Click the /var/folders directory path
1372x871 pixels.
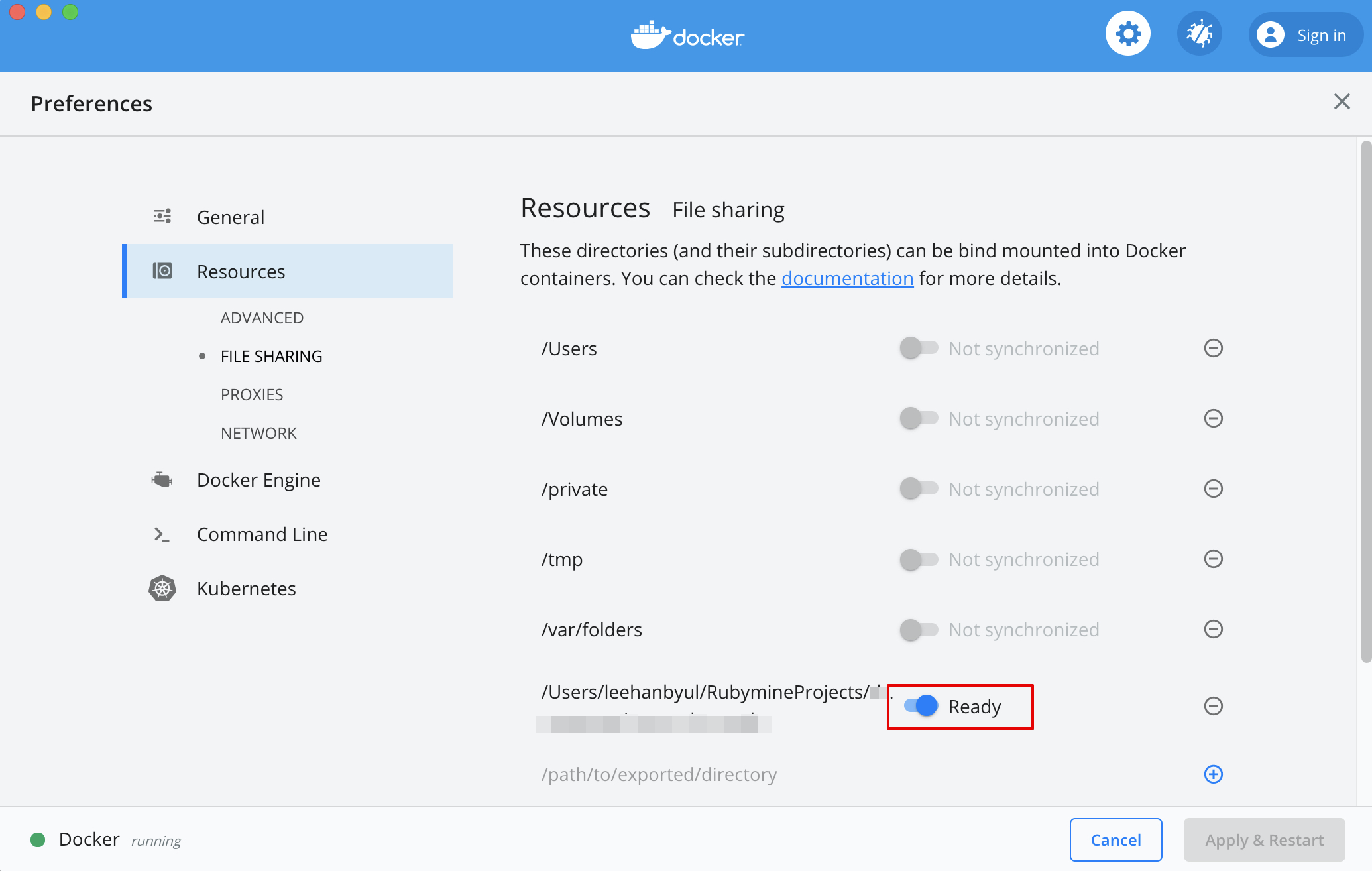click(592, 630)
